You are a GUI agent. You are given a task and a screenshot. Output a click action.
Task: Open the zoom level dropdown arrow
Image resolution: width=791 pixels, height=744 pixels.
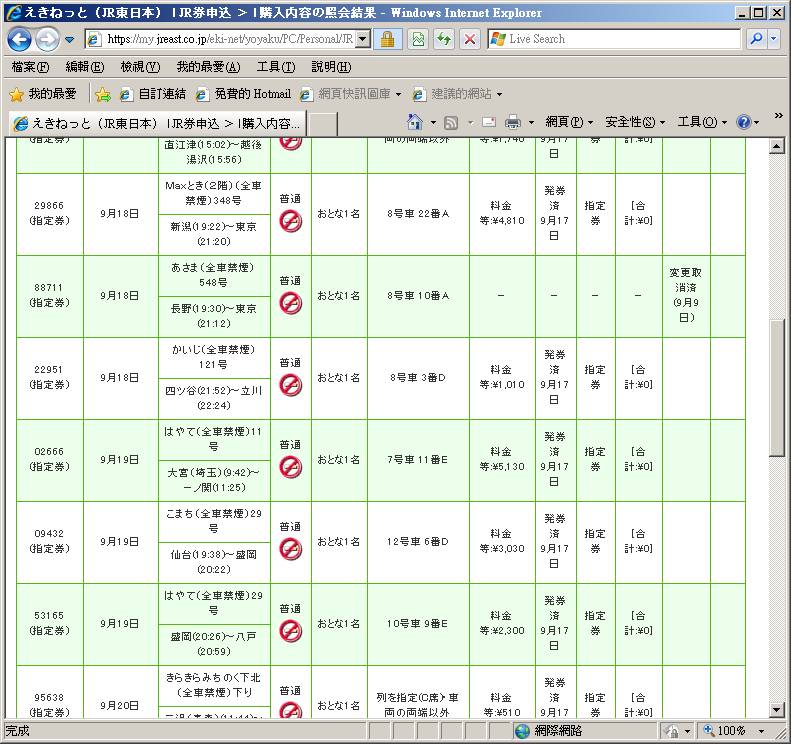pos(761,731)
